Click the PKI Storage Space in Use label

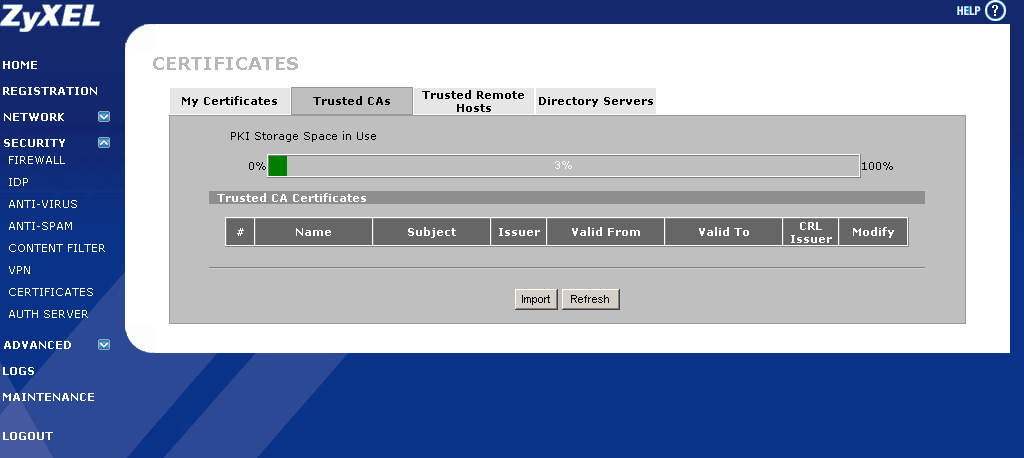(303, 137)
